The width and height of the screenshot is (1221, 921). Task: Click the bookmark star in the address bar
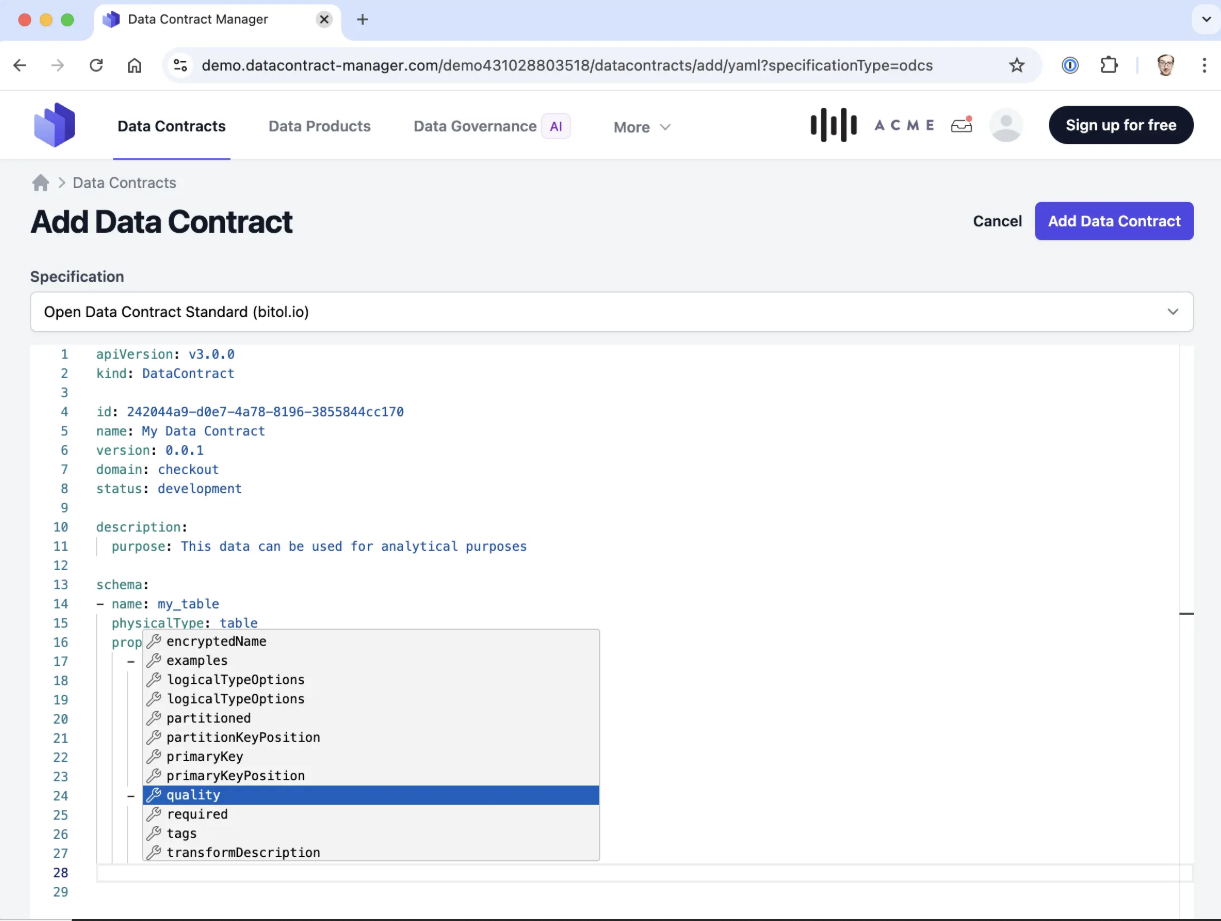[1017, 65]
